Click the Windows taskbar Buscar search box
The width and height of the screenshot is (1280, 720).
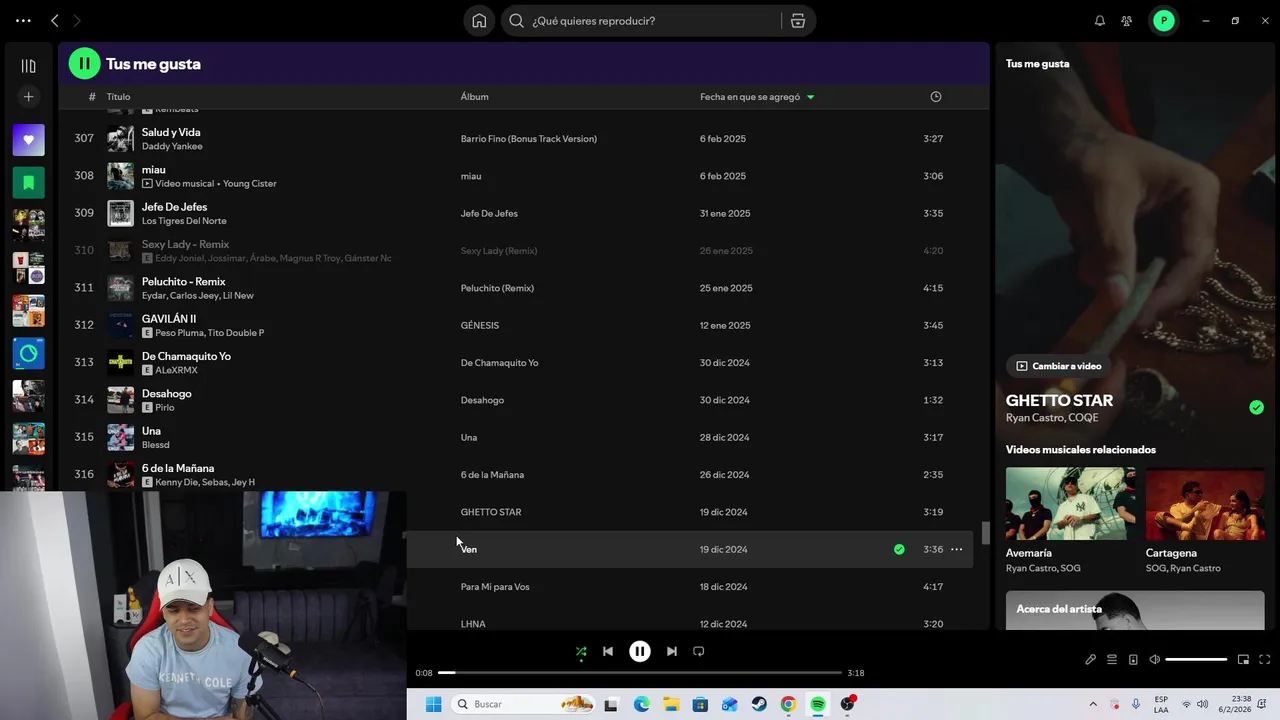click(524, 704)
